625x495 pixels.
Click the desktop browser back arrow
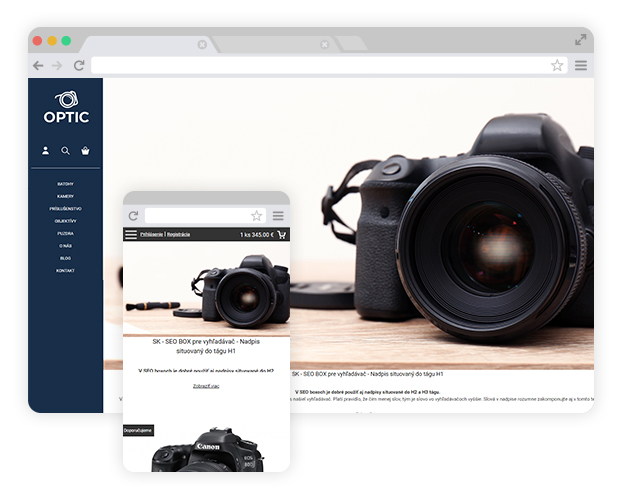point(38,65)
